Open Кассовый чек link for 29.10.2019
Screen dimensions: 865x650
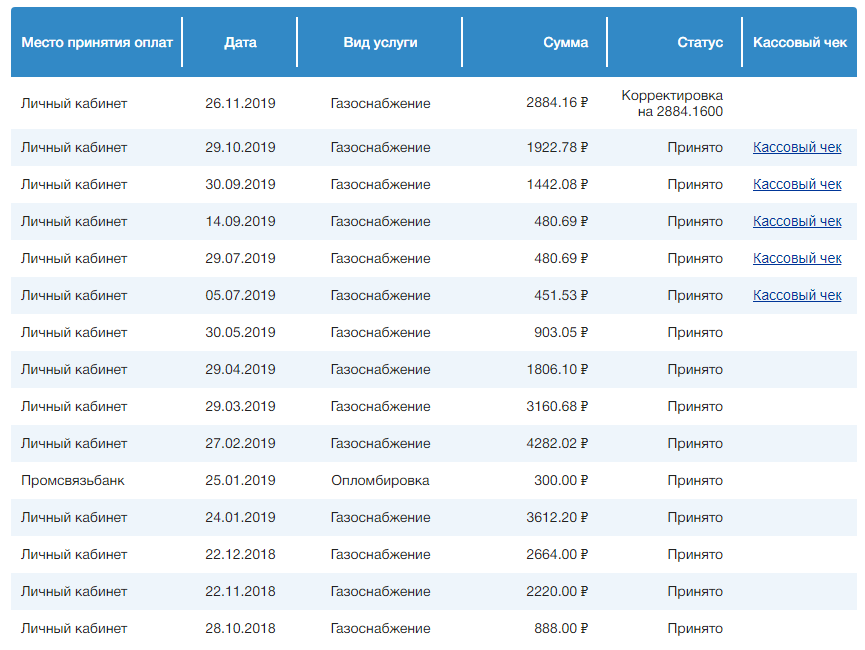(x=797, y=147)
